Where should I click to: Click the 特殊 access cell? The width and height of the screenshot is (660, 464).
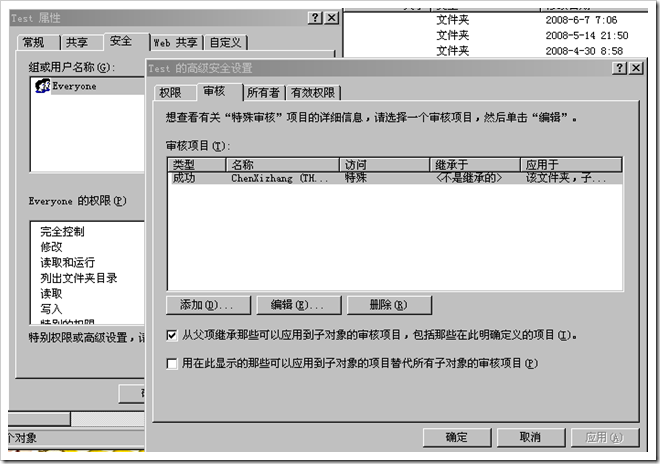356,178
